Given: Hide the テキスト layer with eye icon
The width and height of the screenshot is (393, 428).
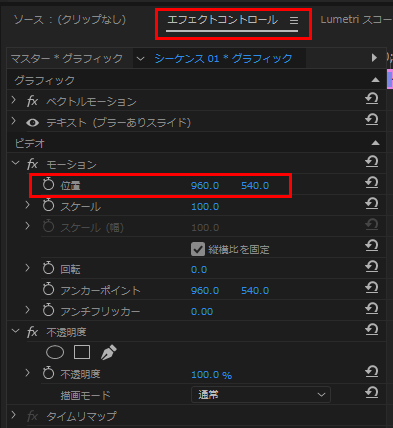Looking at the screenshot, I should [x=32, y=123].
